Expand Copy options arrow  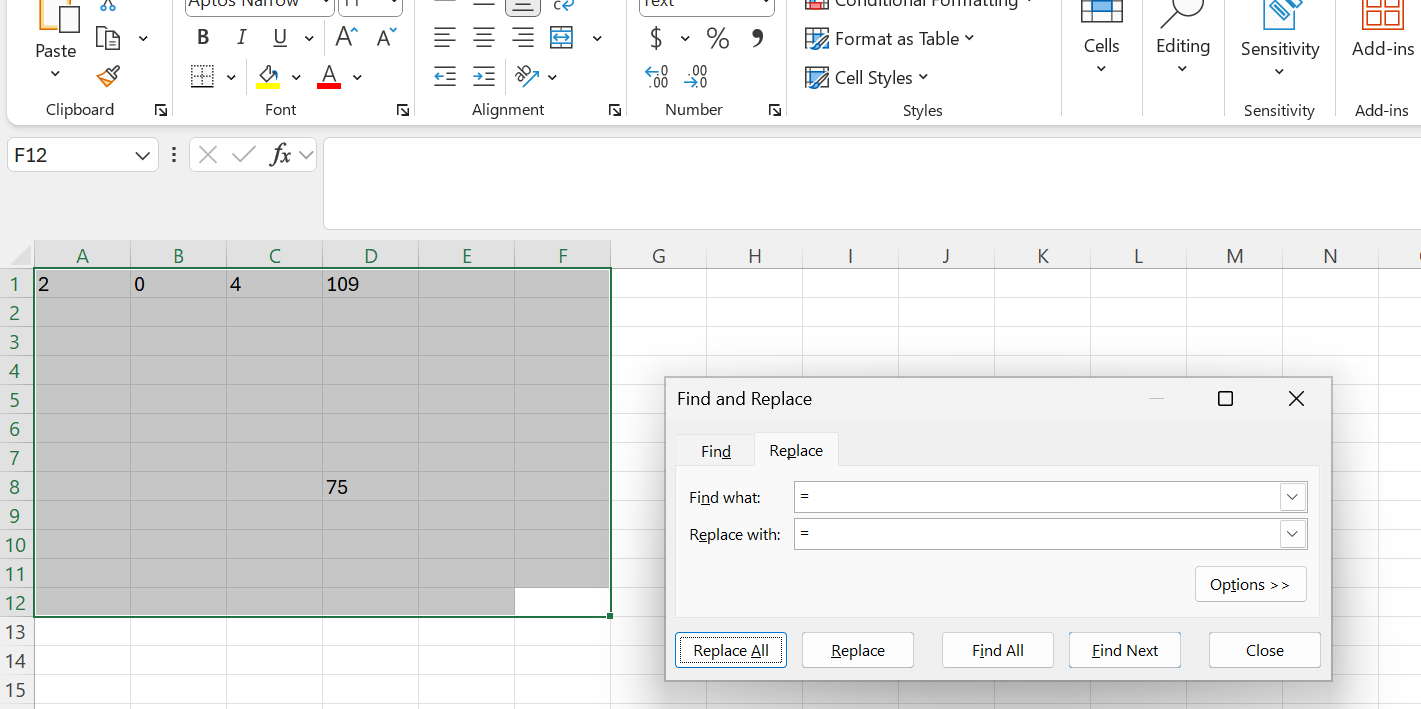(x=143, y=38)
